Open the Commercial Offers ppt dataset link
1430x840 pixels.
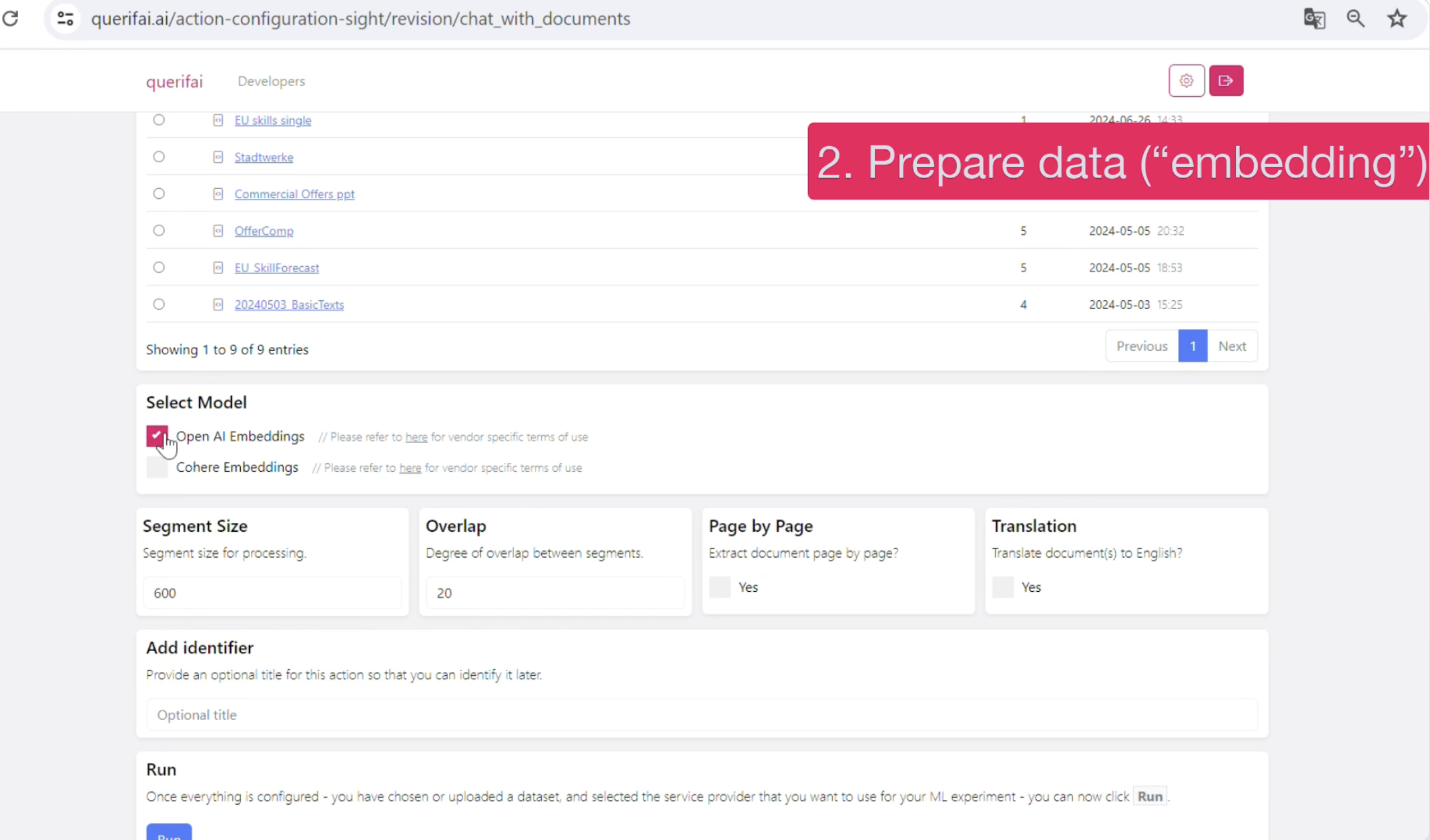click(294, 194)
